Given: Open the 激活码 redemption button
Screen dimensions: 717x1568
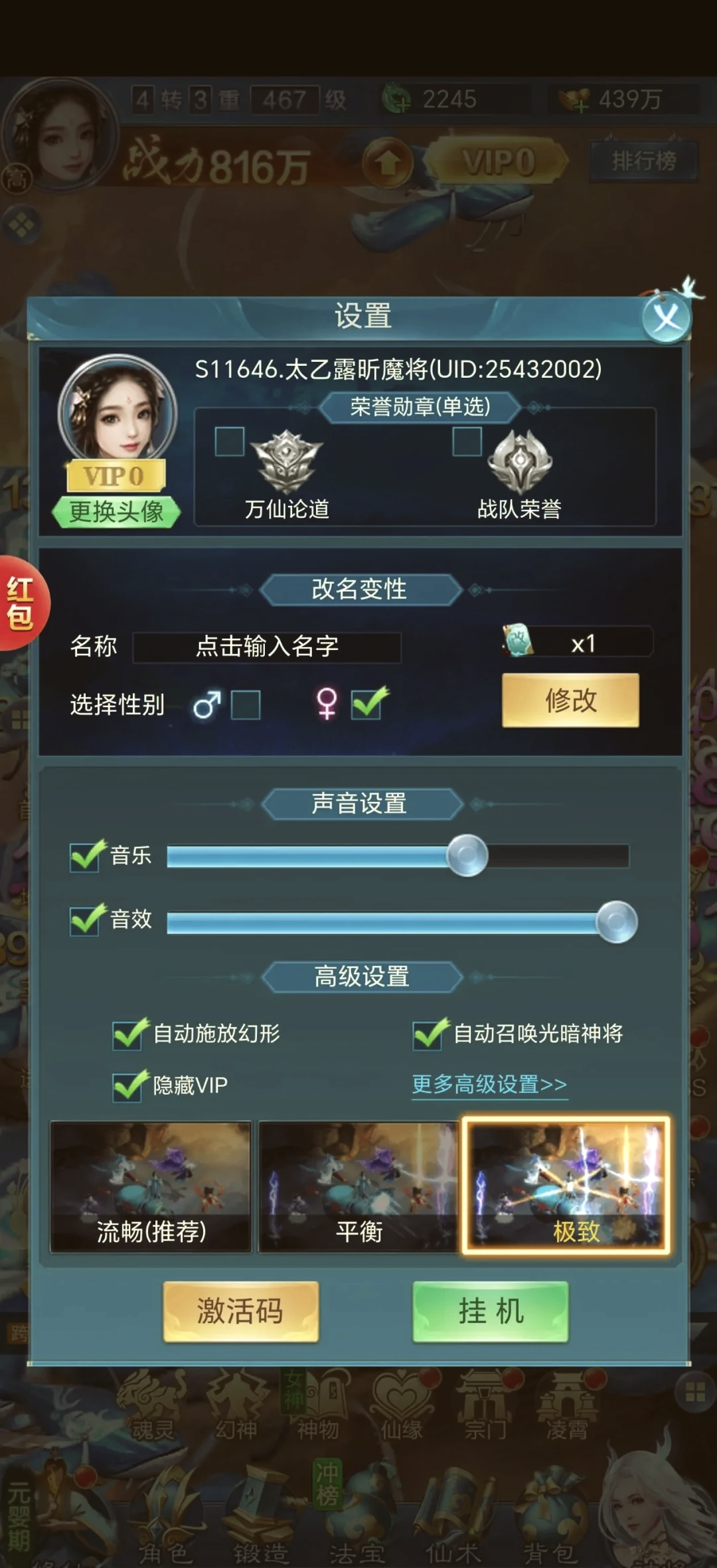Looking at the screenshot, I should 241,1312.
